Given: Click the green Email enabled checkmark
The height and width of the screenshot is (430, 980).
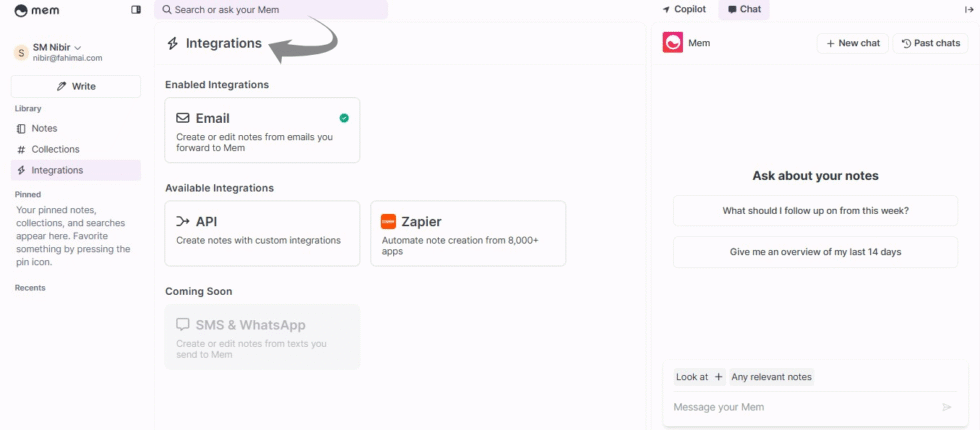Looking at the screenshot, I should point(344,118).
